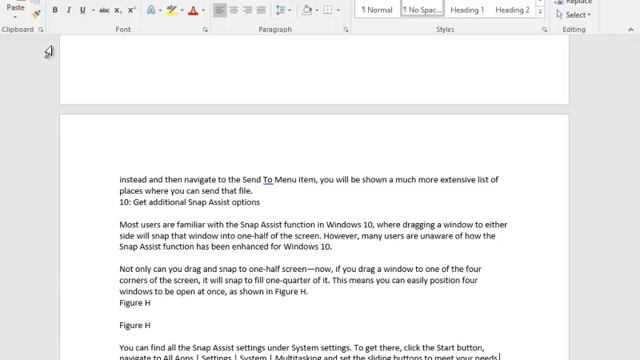
Task: Align text right
Action: pyautogui.click(x=247, y=10)
